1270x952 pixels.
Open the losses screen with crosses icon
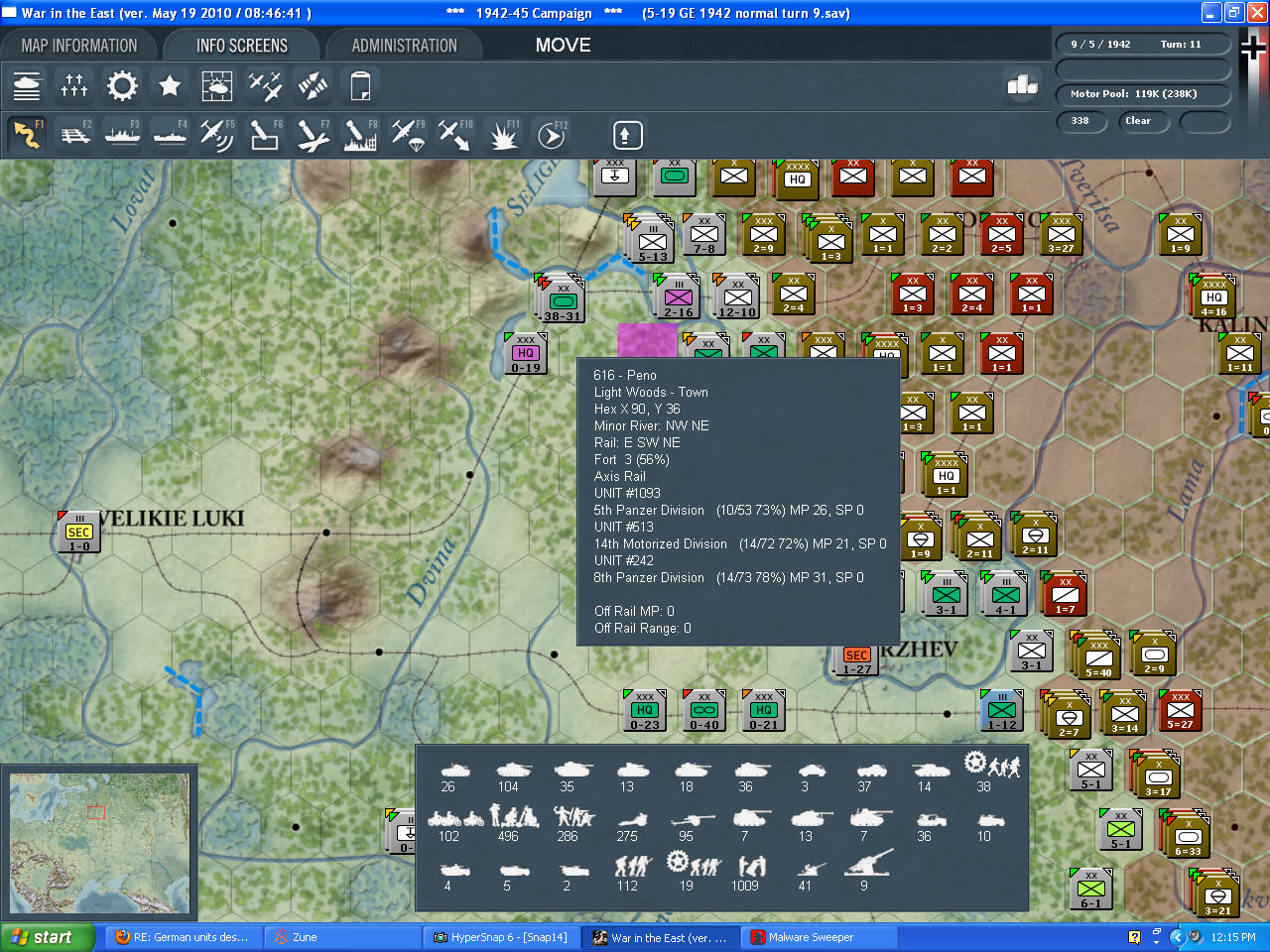pyautogui.click(x=74, y=86)
